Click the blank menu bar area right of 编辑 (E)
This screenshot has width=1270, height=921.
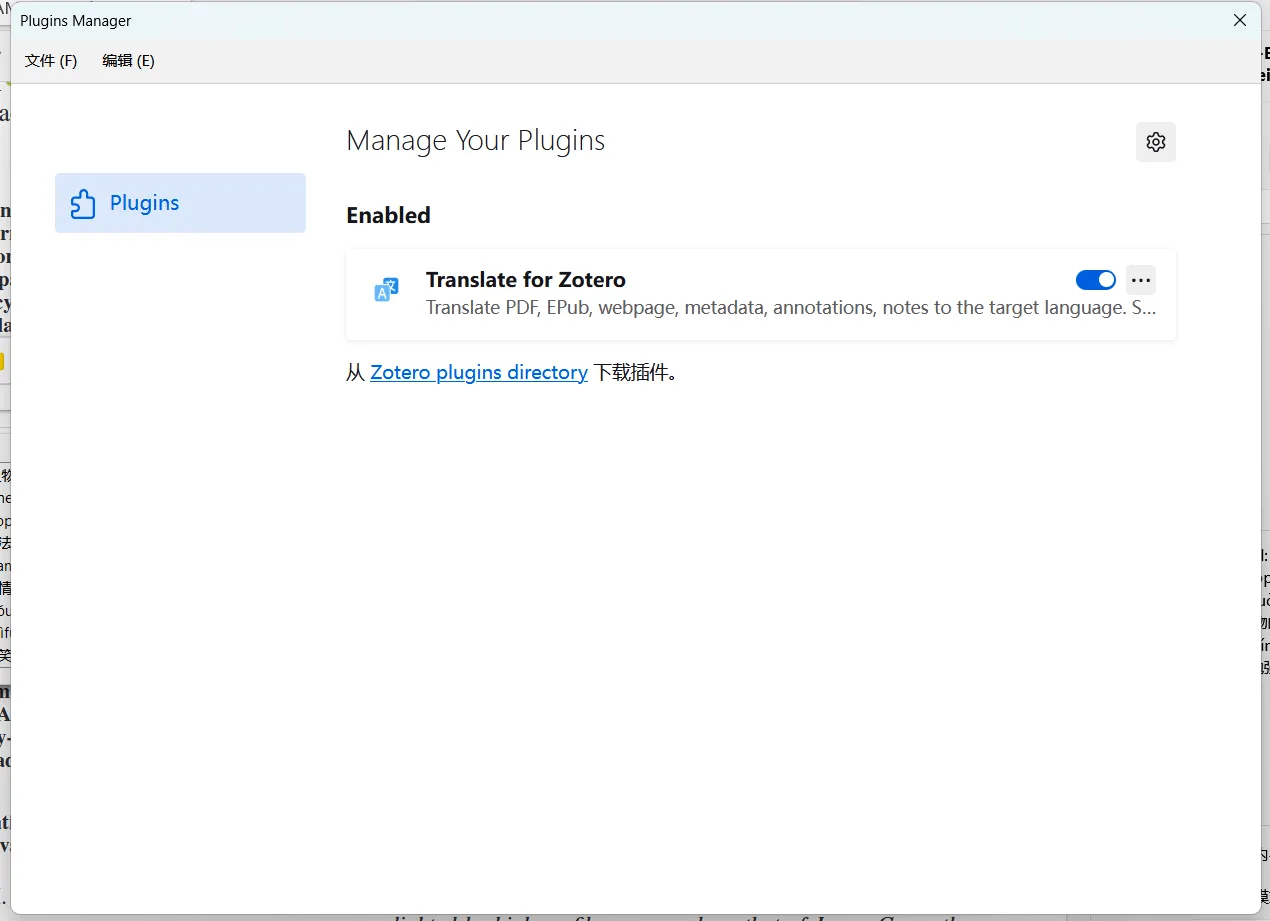(x=600, y=61)
